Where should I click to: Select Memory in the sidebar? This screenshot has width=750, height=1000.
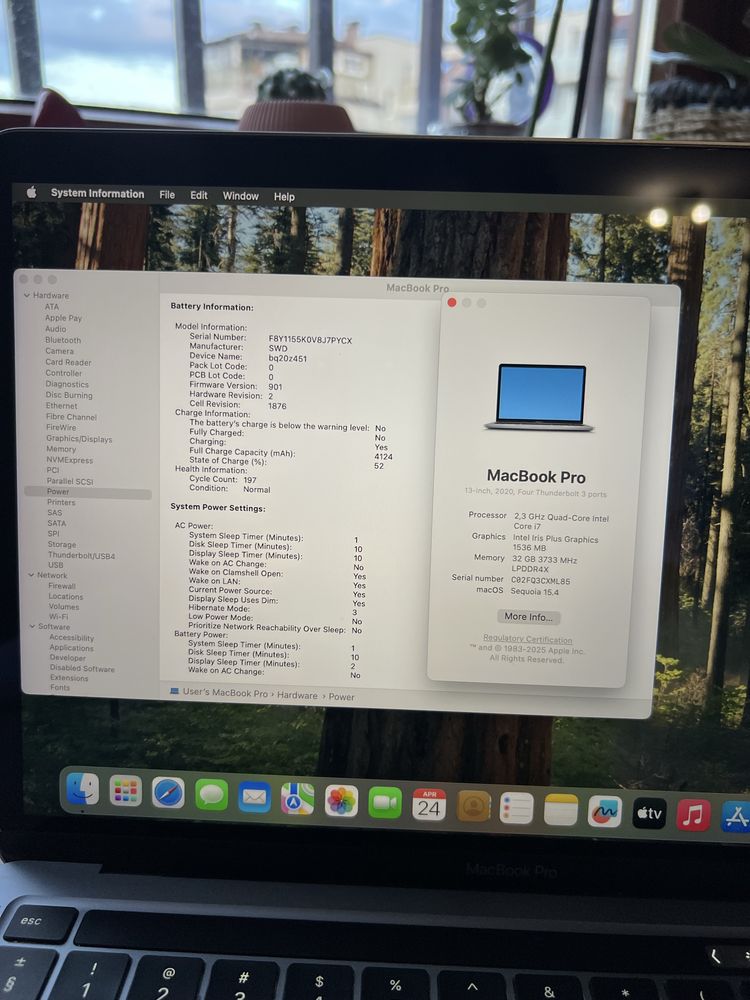click(61, 449)
